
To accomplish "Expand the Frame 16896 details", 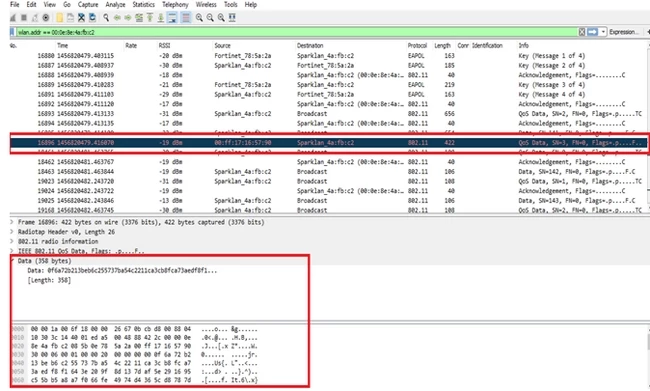I will tap(12, 222).
